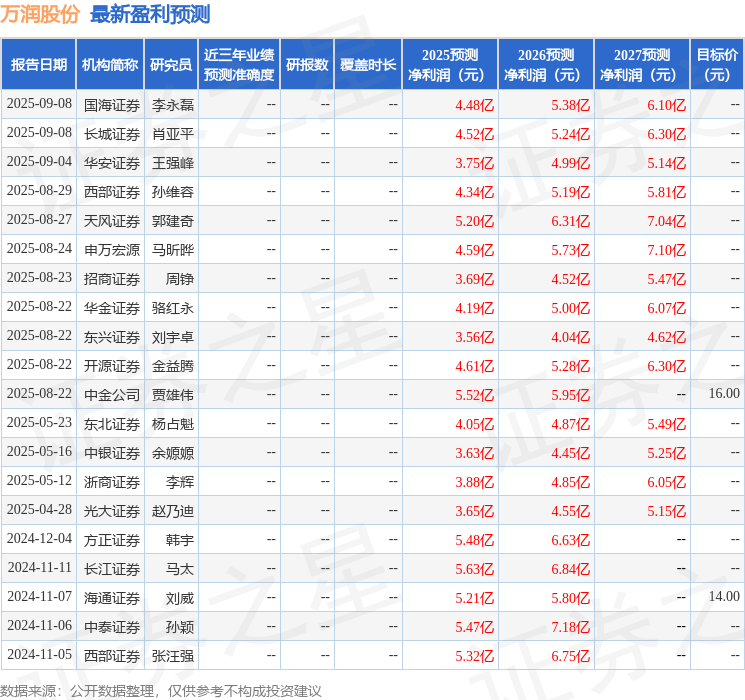This screenshot has height=700, width=745.
Task: Click analyst name 赵乃迪
Action: pyautogui.click(x=172, y=511)
